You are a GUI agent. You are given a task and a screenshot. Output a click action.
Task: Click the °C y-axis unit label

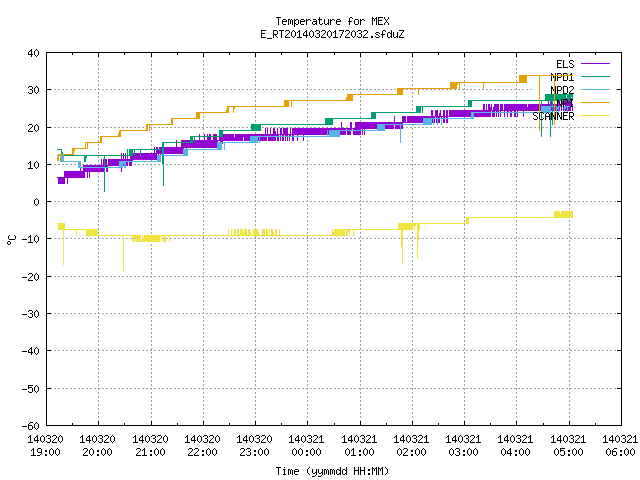coord(11,240)
